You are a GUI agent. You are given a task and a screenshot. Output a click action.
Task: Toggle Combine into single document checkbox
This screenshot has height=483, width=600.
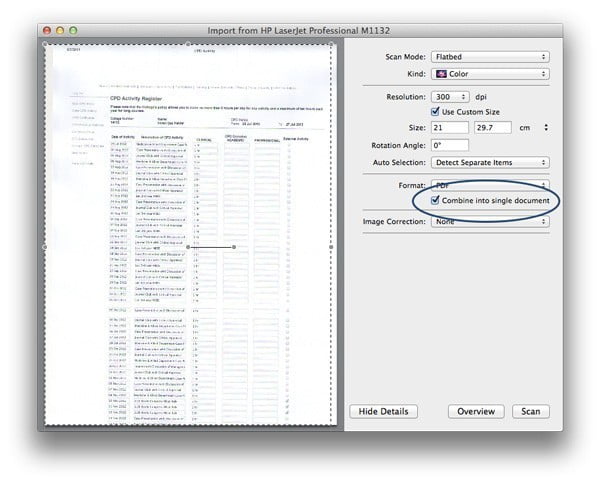pos(435,200)
